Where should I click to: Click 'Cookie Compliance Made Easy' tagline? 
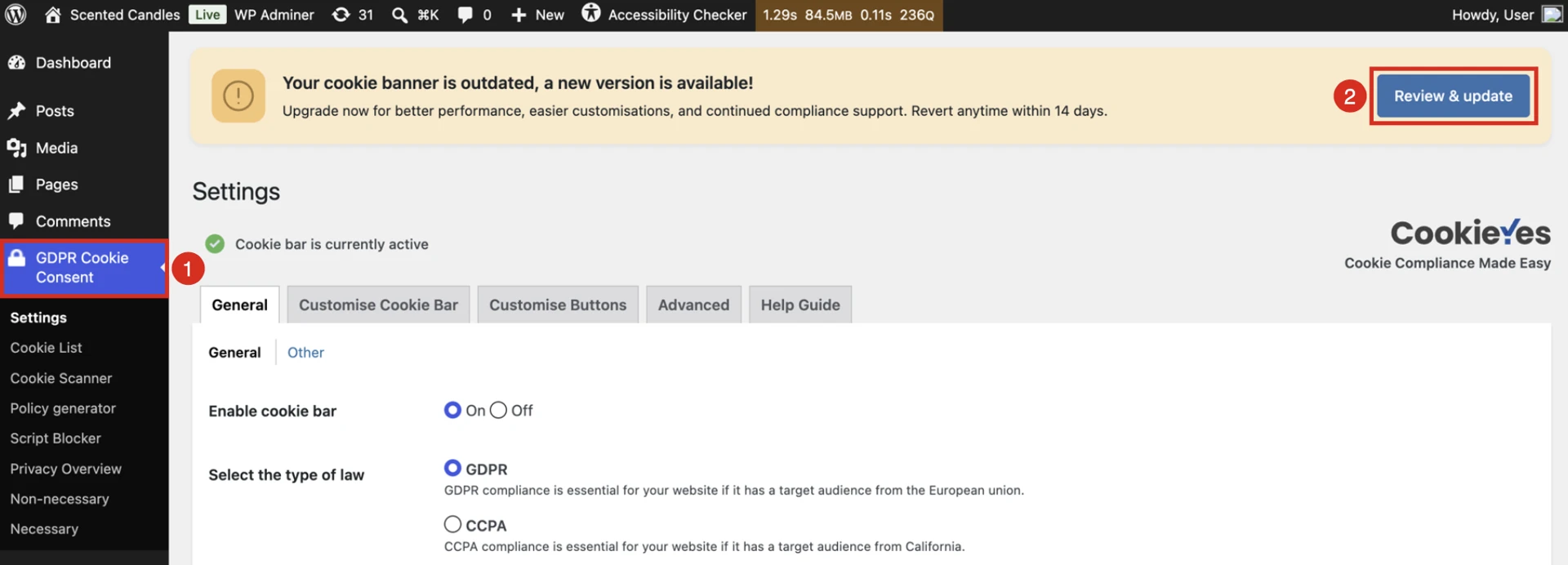point(1447,263)
